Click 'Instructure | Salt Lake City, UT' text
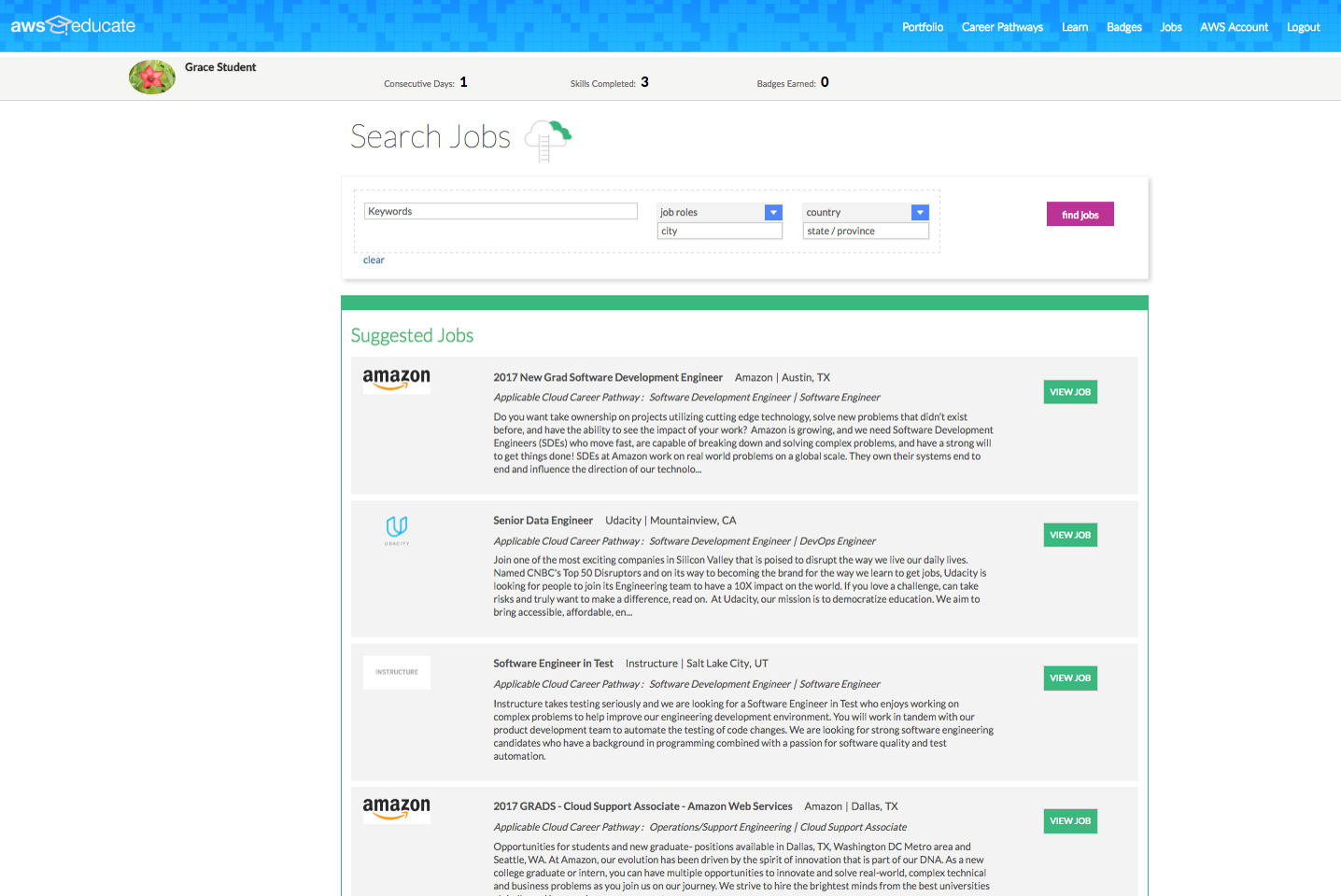Viewport: 1341px width, 896px height. (697, 664)
